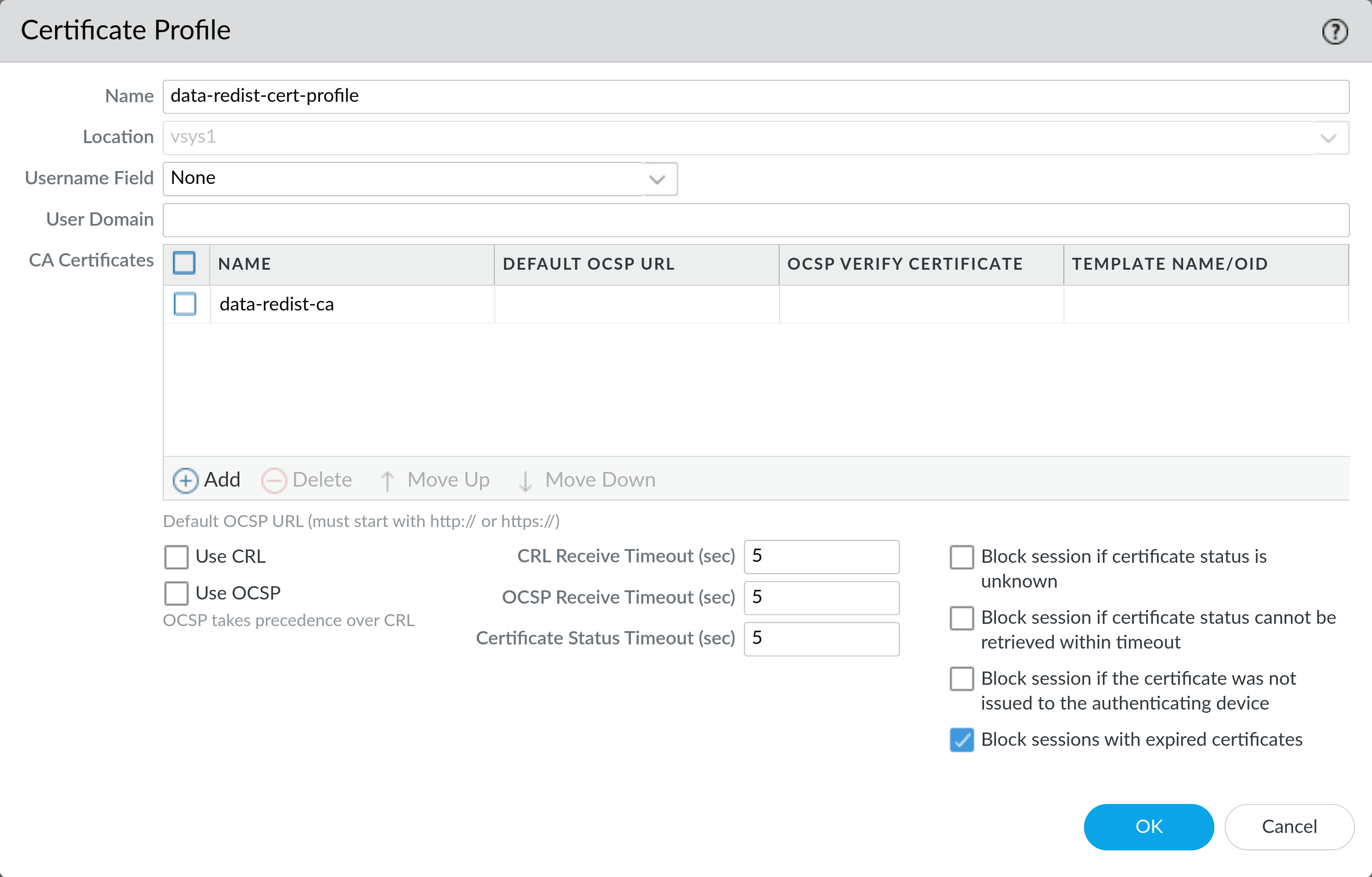Viewport: 1372px width, 877px height.
Task: Edit the CRL Receive Timeout value
Action: click(821, 557)
